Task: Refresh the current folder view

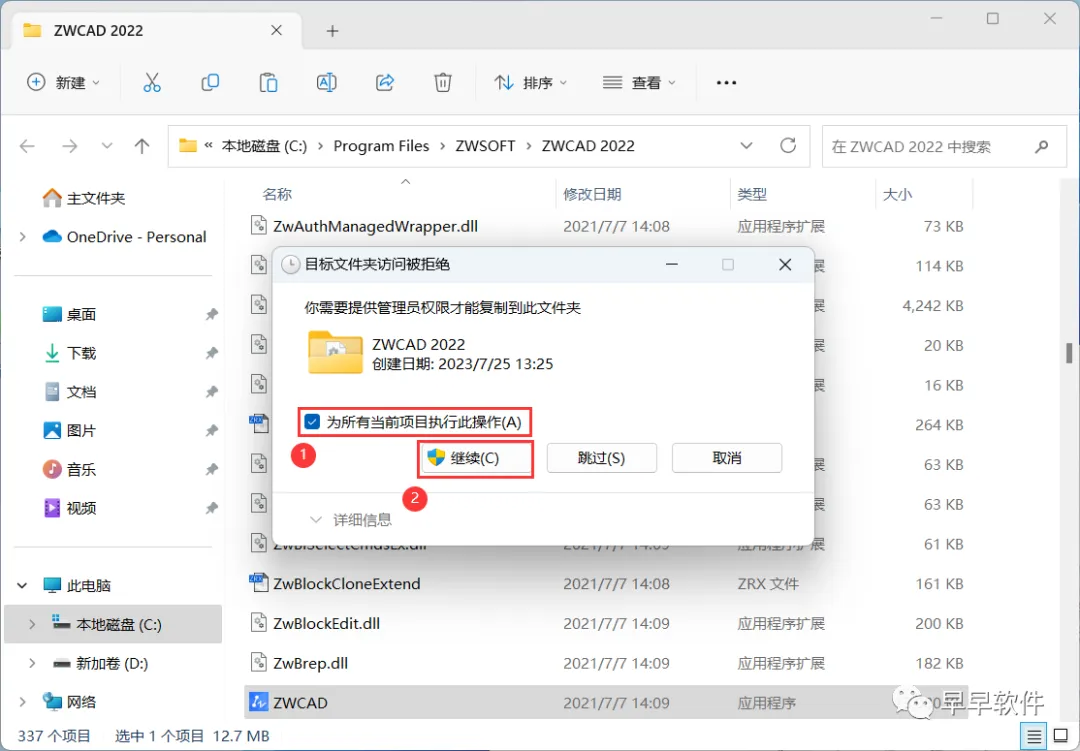Action: [x=788, y=145]
